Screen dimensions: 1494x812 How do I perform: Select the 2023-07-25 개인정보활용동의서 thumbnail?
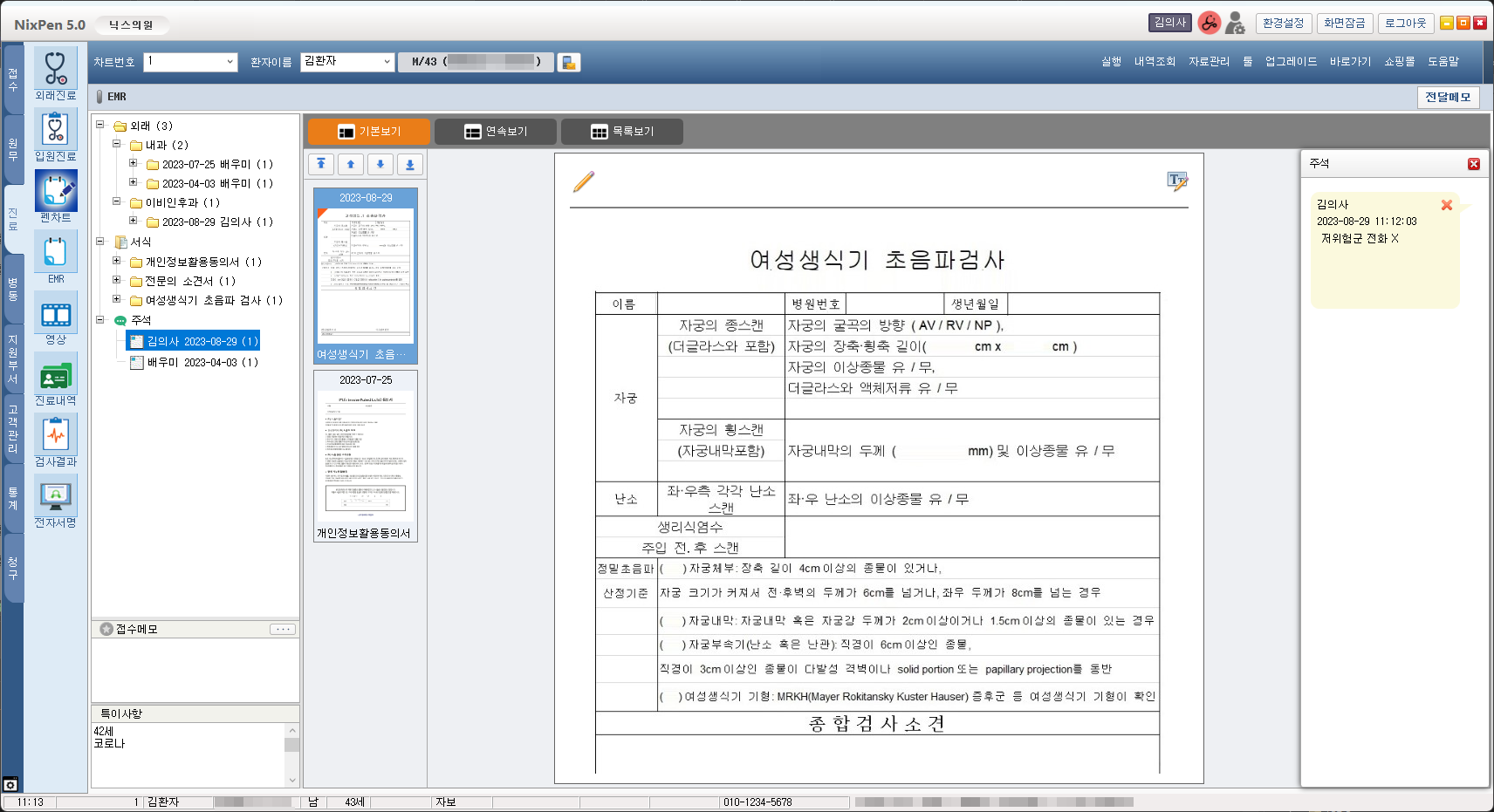(366, 454)
